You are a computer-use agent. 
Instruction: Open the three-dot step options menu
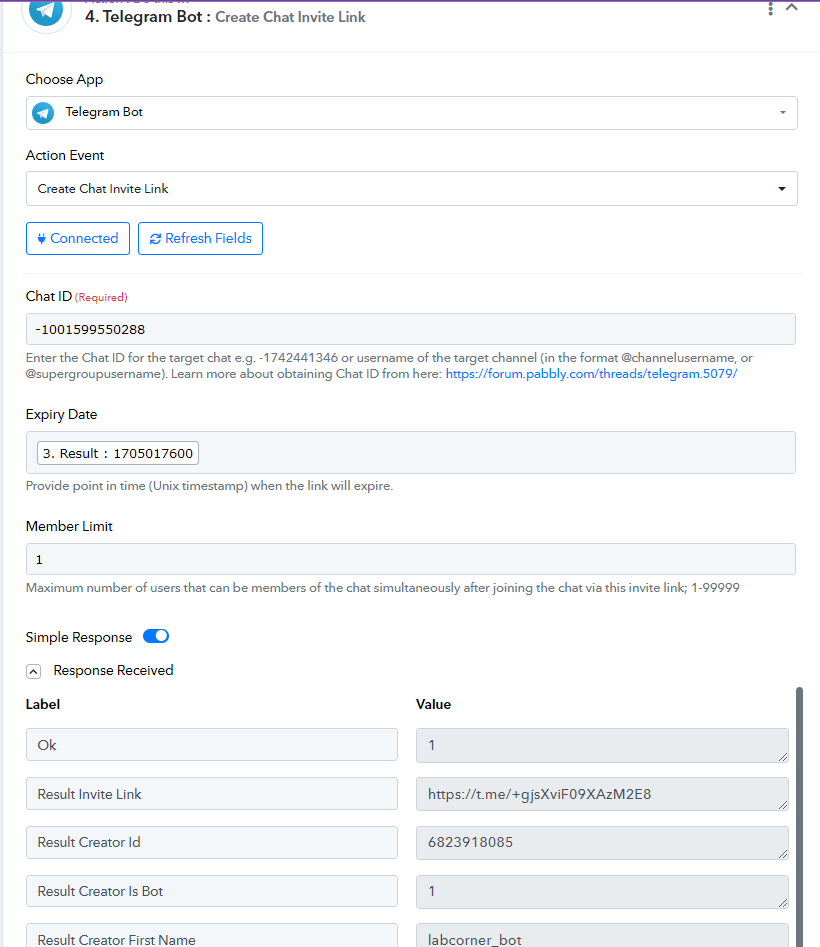pos(770,8)
